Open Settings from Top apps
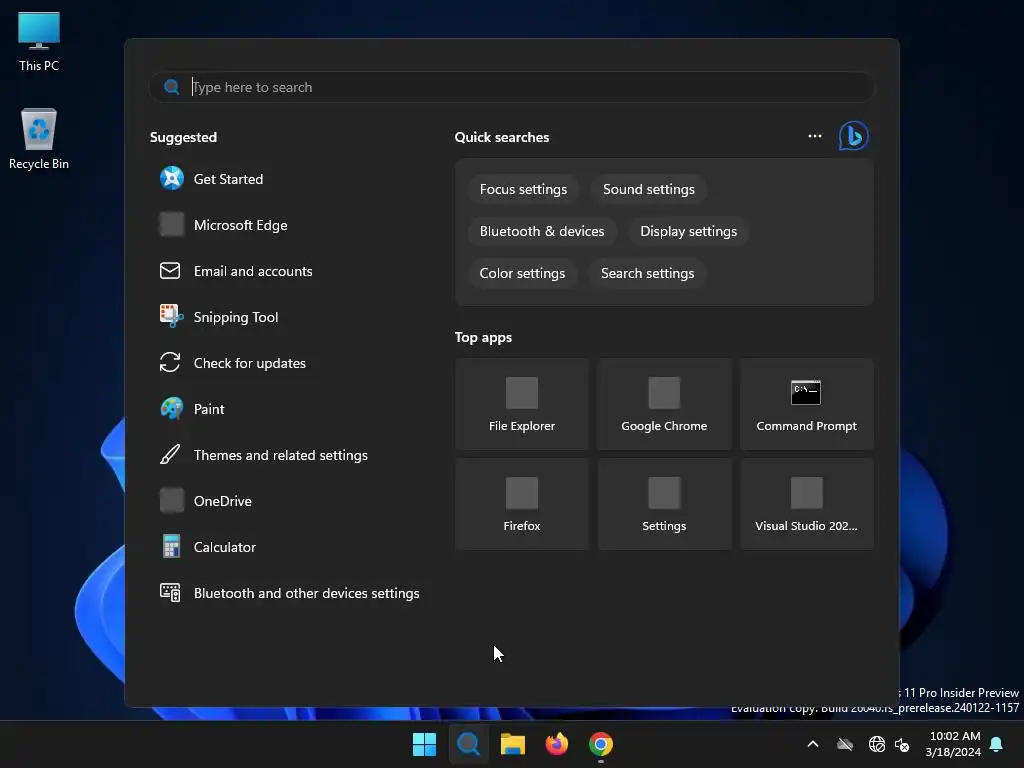 click(664, 504)
